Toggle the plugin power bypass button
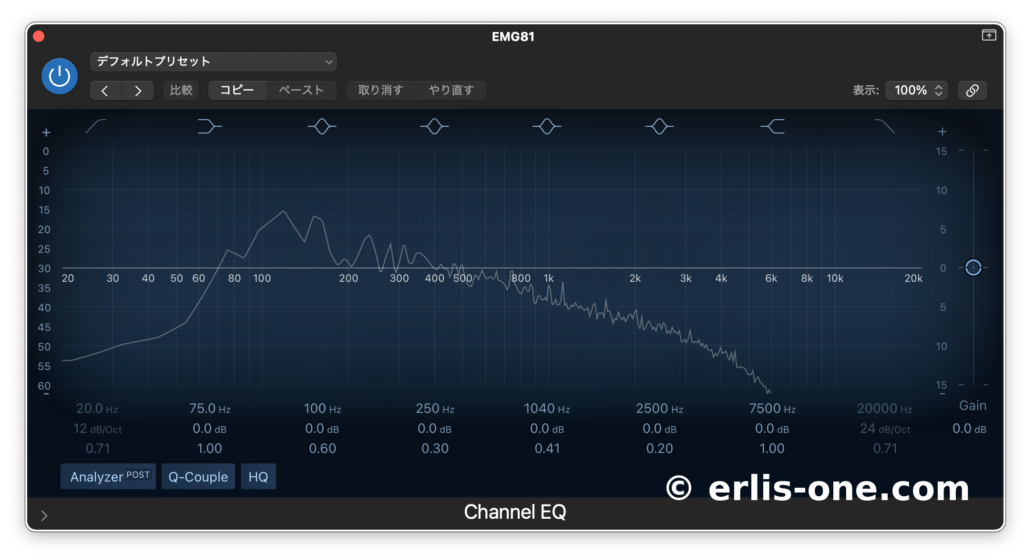The width and height of the screenshot is (1024, 554). click(x=60, y=76)
